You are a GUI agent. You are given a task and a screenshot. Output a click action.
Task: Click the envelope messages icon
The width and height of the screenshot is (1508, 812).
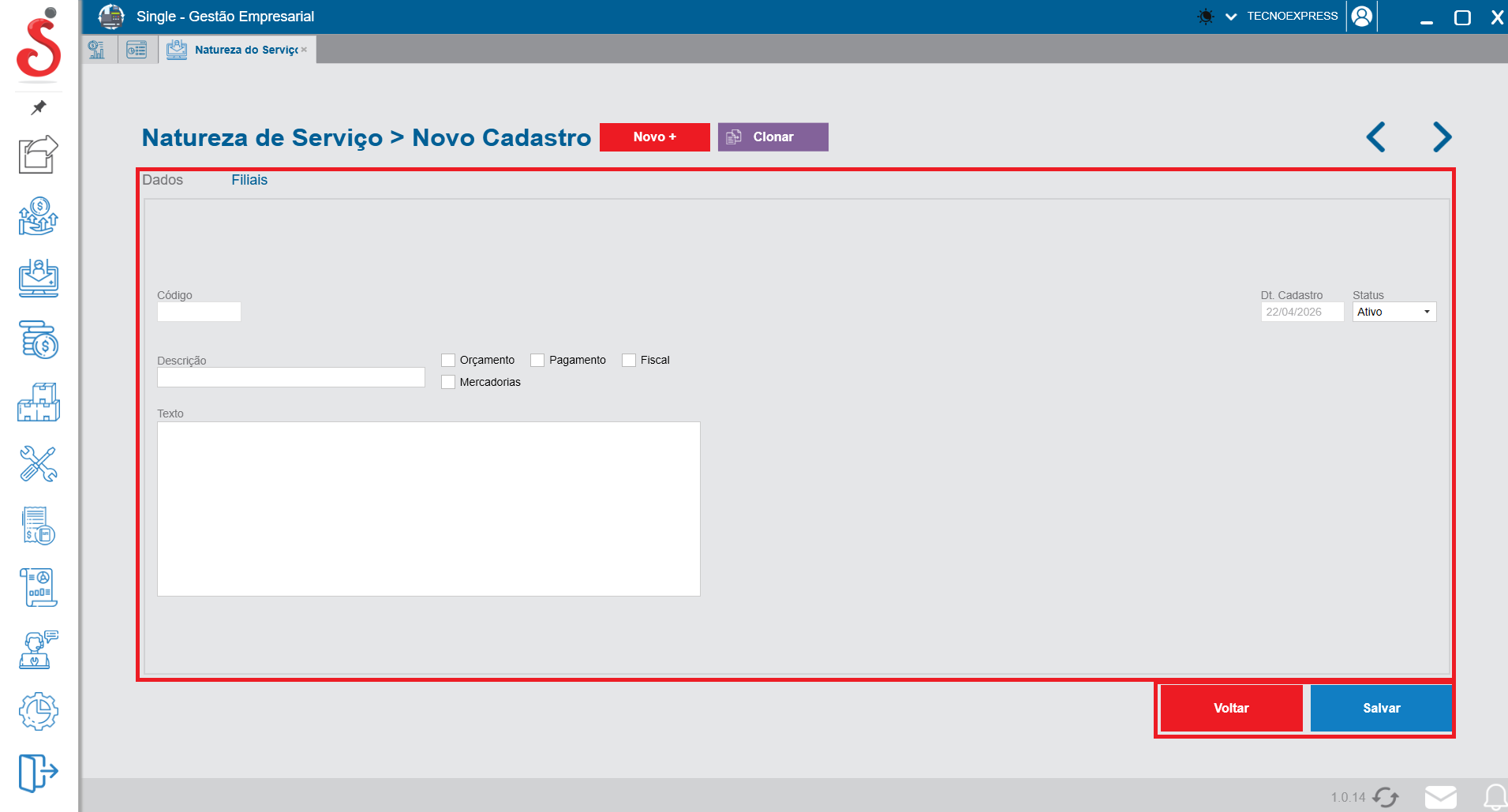click(1440, 797)
